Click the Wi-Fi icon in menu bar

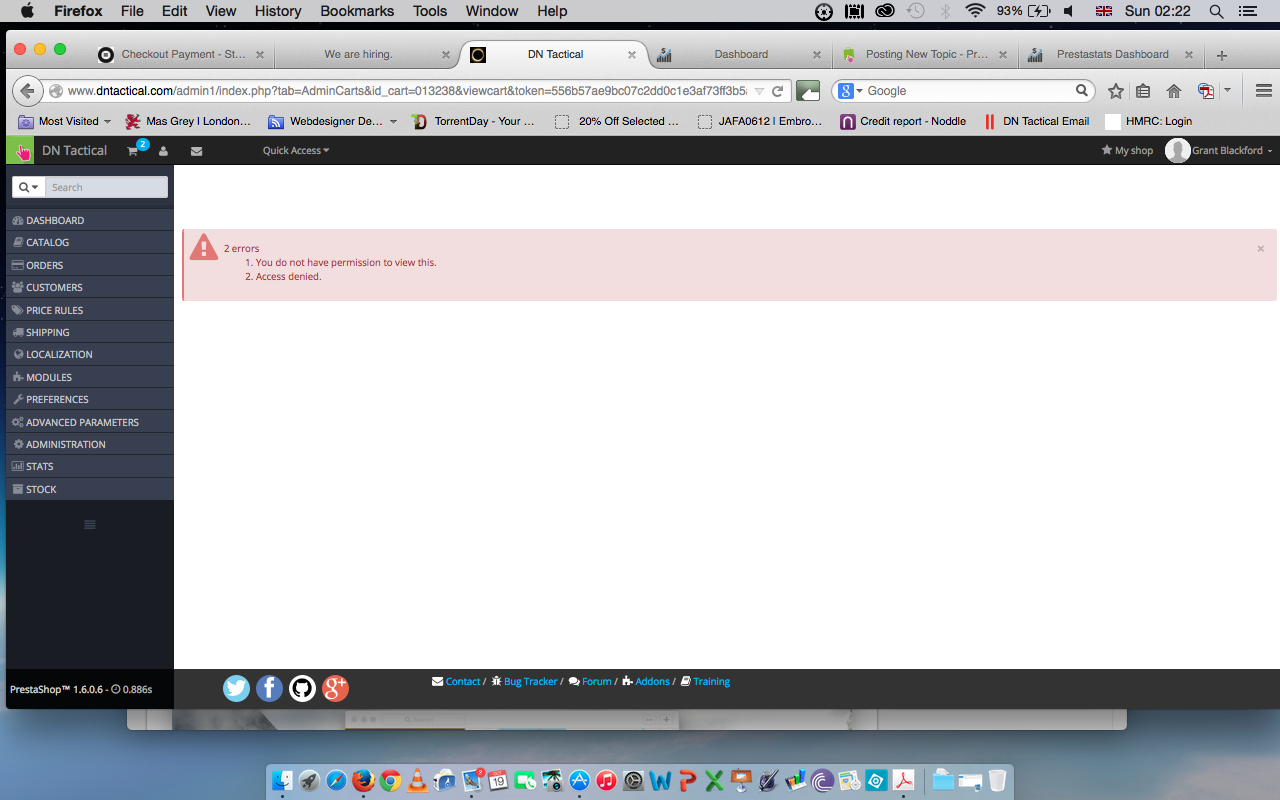[975, 11]
